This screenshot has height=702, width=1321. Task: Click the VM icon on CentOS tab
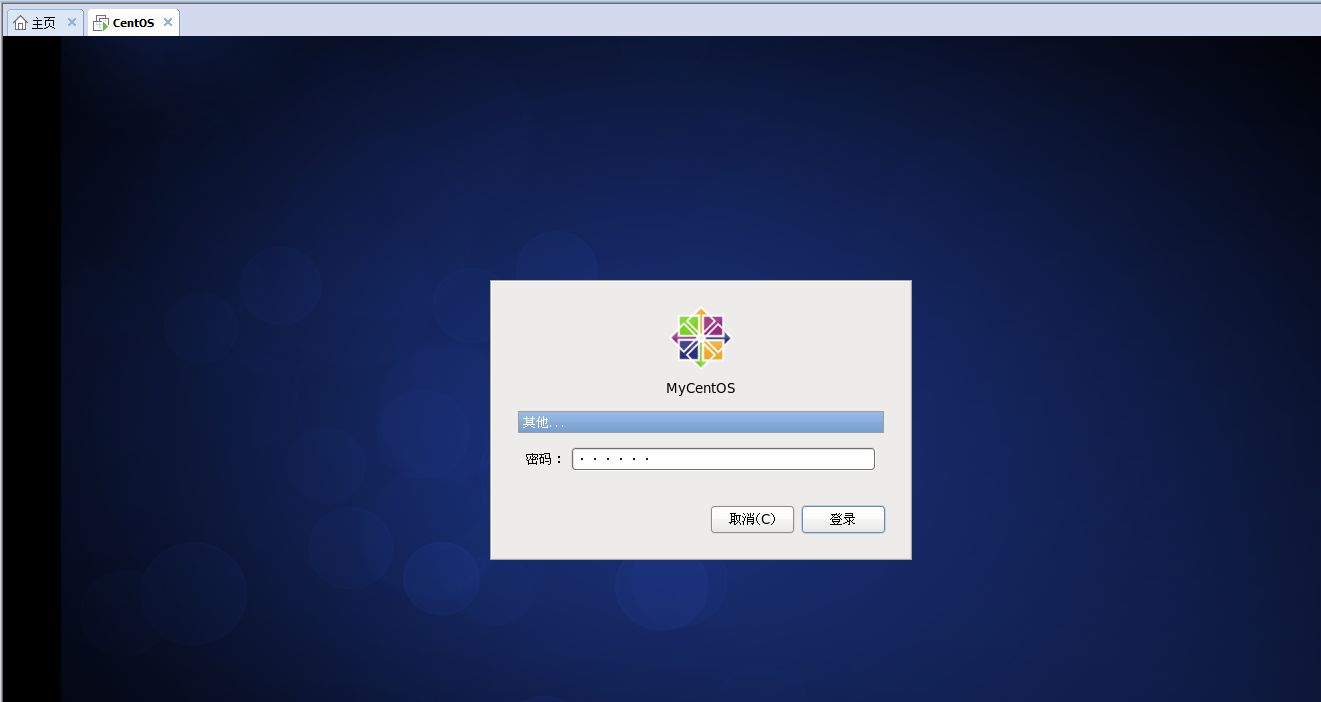(101, 23)
